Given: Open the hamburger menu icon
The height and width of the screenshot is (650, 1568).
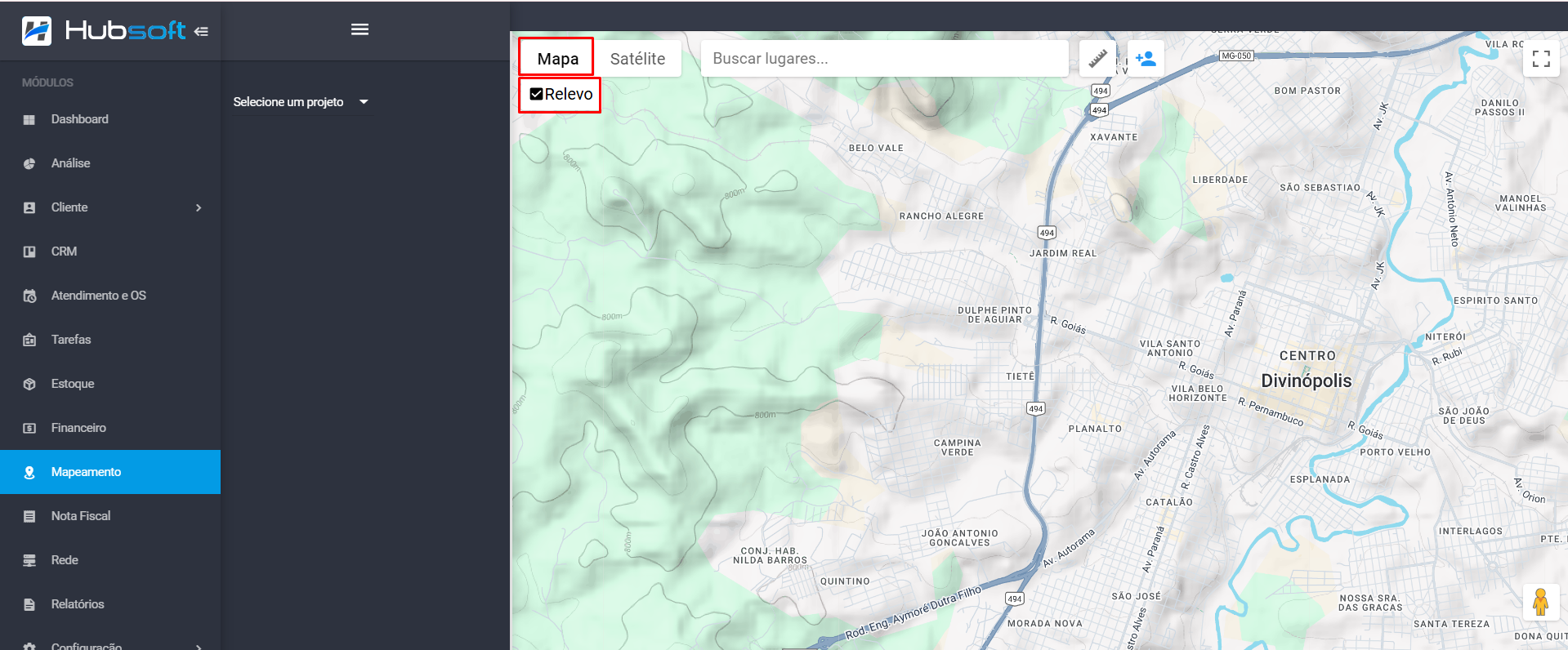Looking at the screenshot, I should 360,29.
